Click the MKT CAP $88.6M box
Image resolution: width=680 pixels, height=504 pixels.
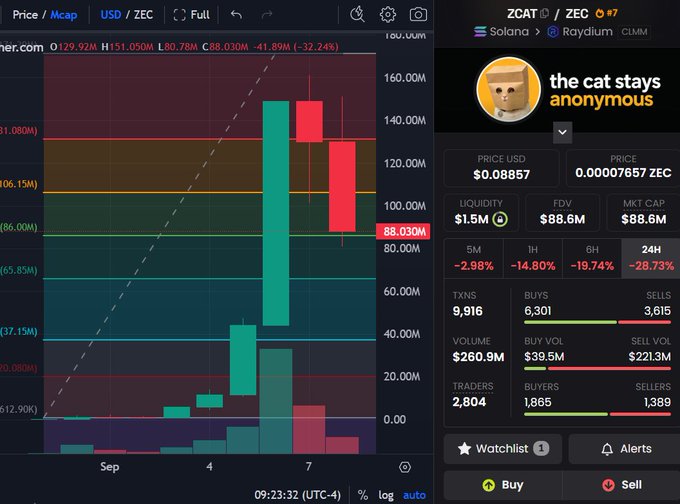click(644, 213)
